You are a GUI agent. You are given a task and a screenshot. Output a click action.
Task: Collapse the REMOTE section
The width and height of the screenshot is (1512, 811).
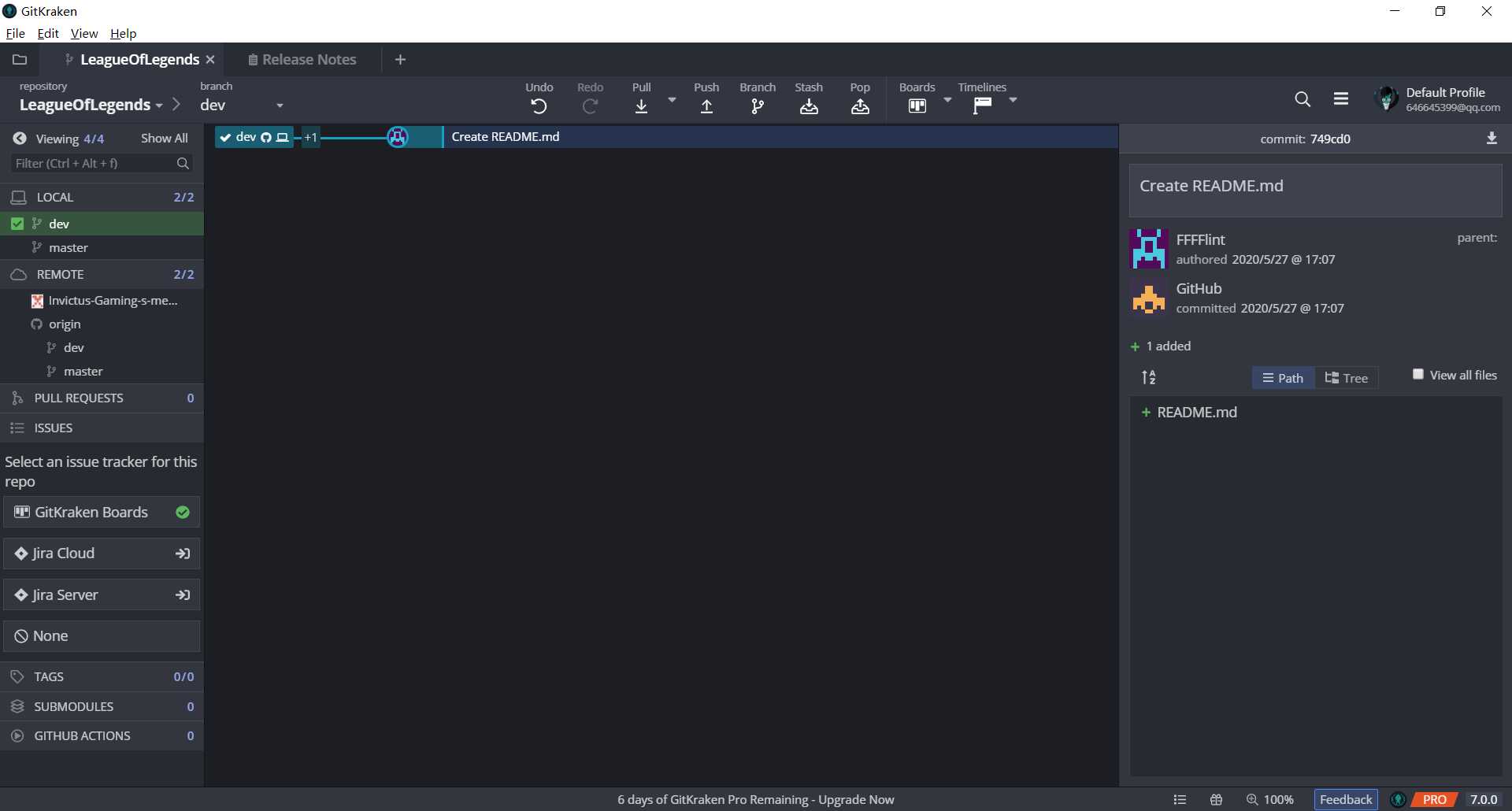102,274
